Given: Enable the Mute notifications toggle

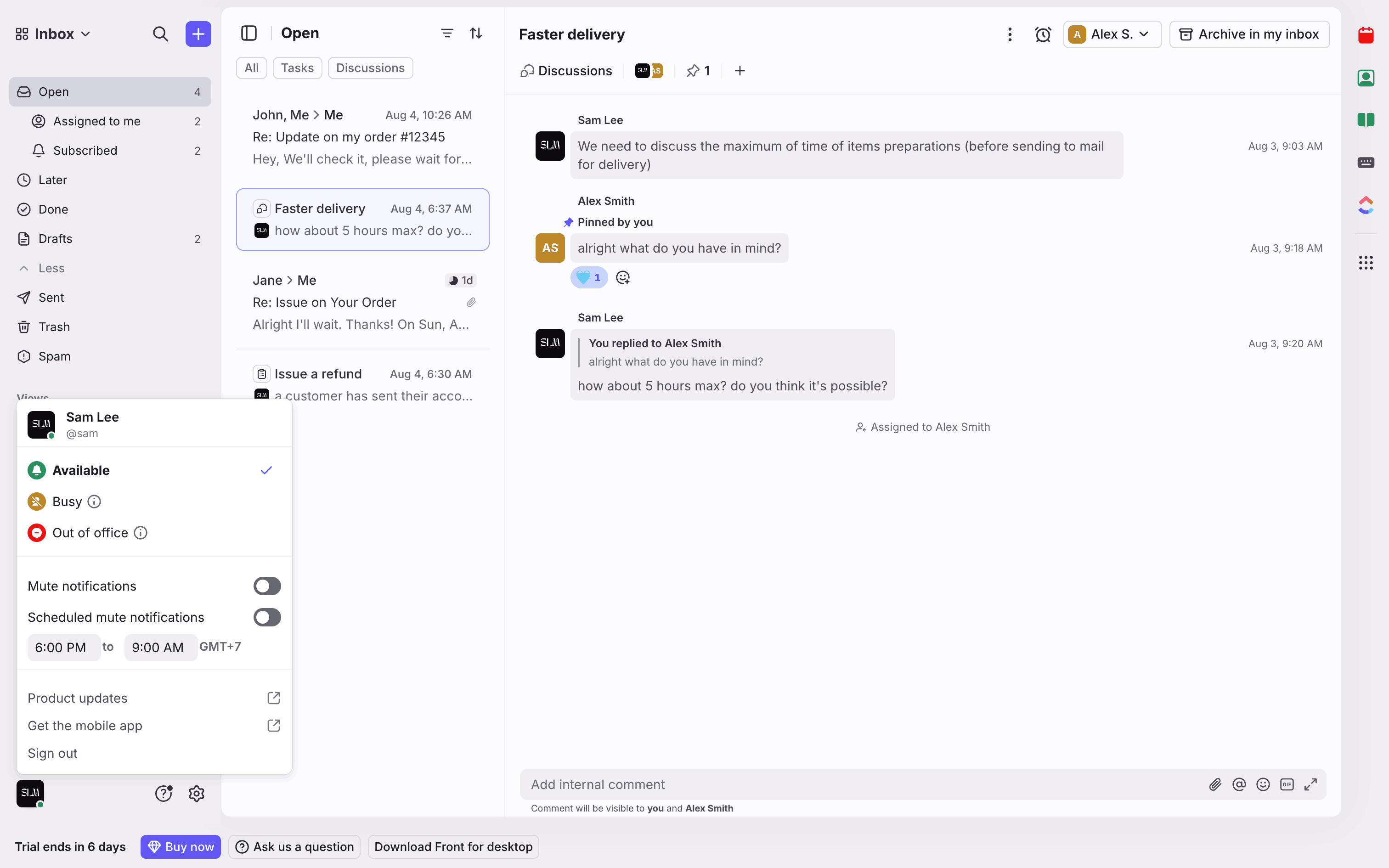Looking at the screenshot, I should (267, 586).
